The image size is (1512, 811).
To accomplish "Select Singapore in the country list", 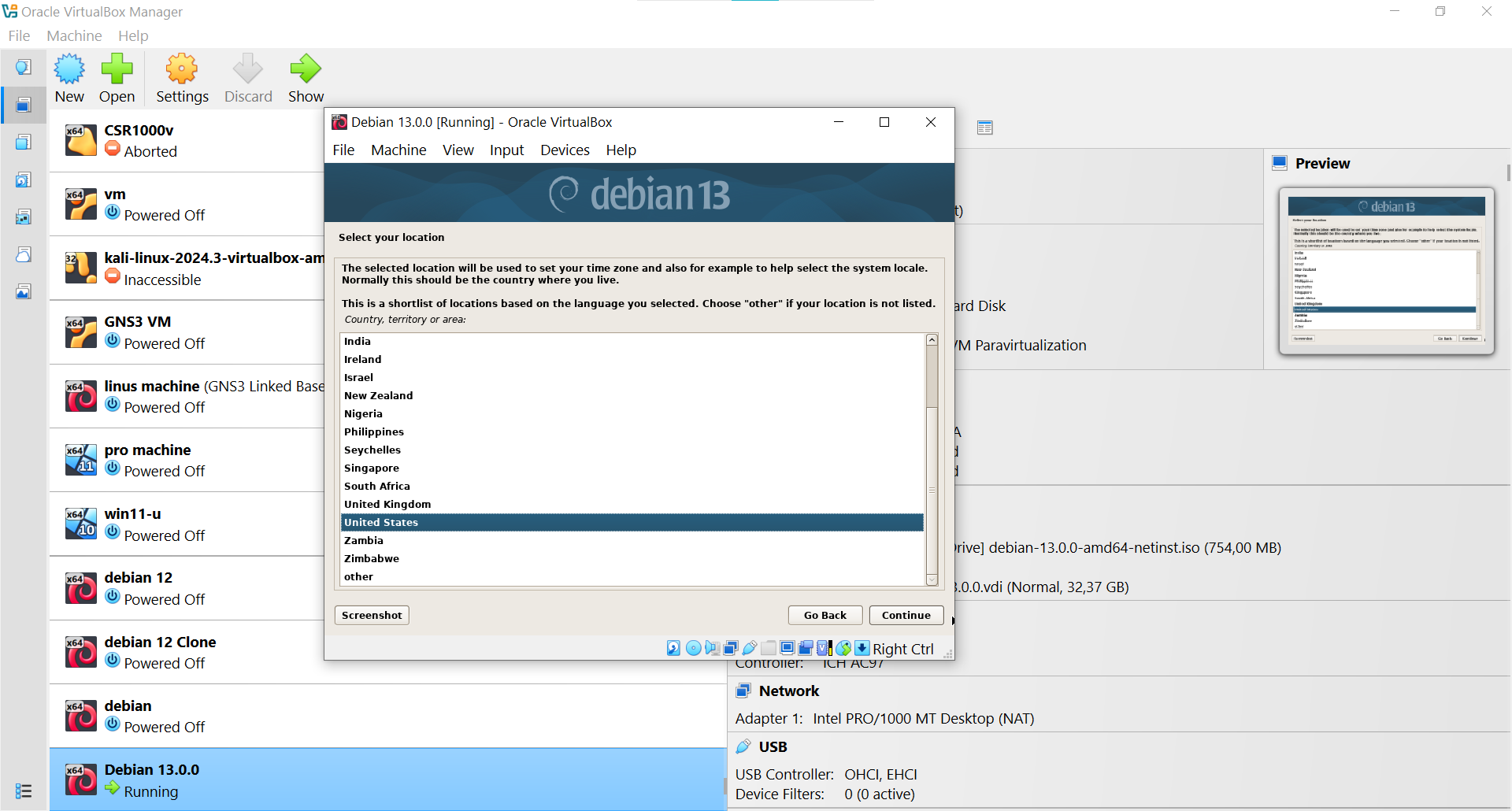I will point(632,468).
